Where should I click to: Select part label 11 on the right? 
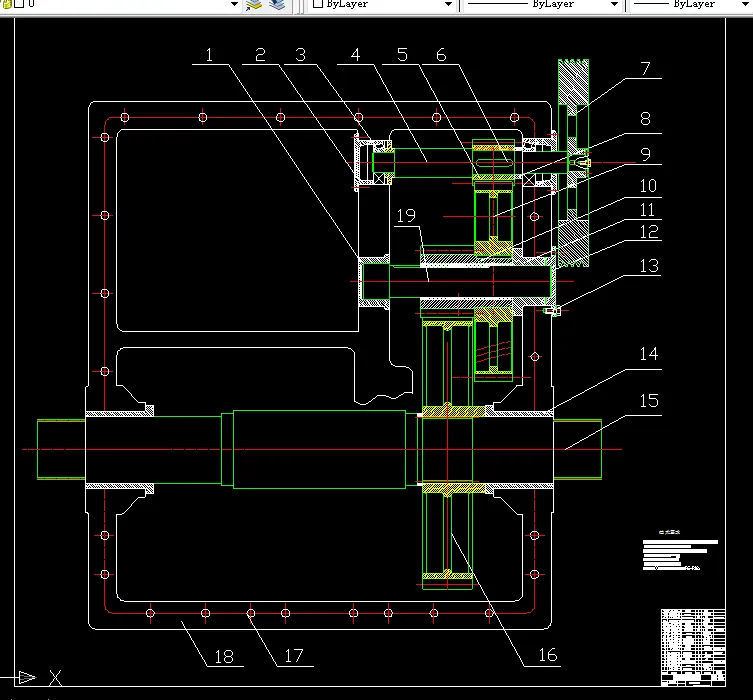tap(647, 210)
